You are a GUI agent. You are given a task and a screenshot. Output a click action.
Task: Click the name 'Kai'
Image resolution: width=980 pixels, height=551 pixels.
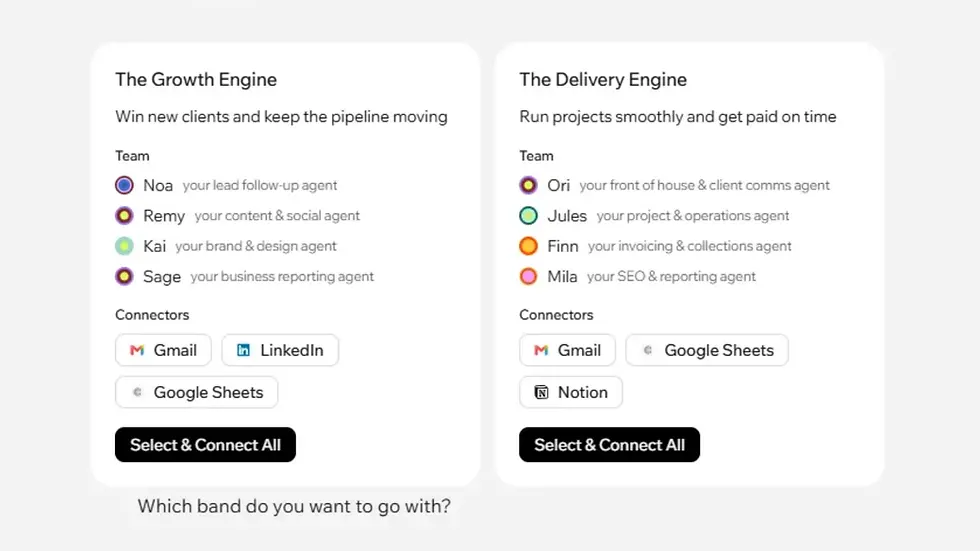[x=154, y=246]
